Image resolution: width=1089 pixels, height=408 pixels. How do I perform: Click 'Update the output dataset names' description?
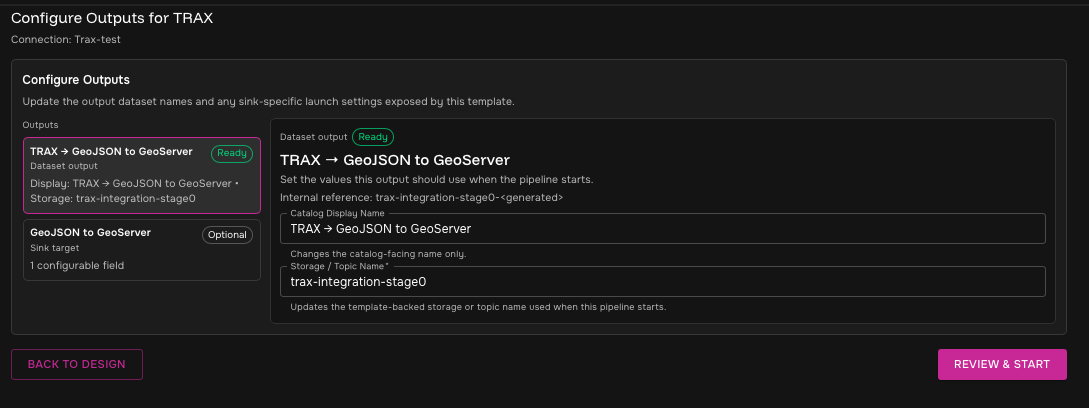click(x=268, y=101)
